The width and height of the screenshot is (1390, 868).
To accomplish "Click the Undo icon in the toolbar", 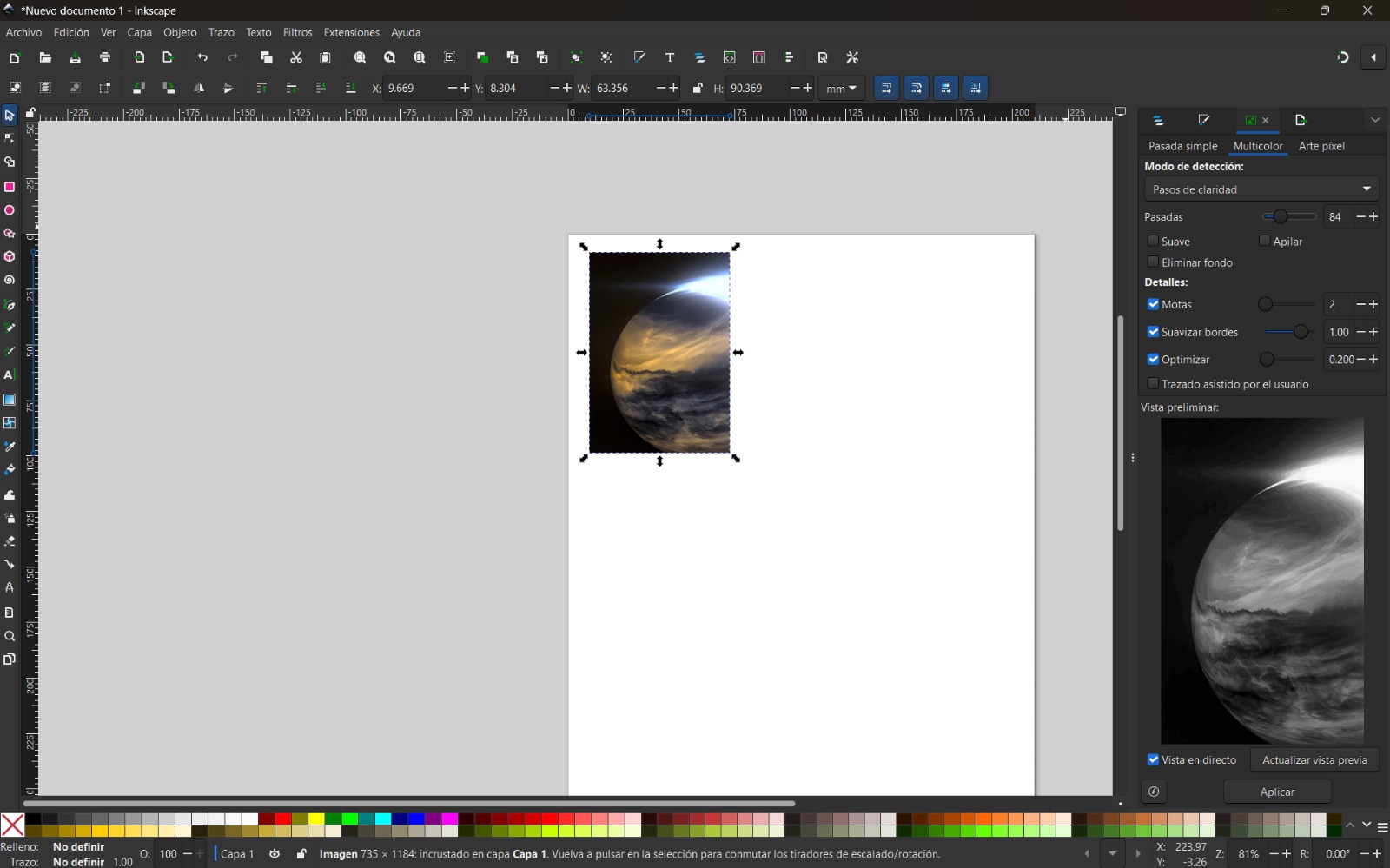I will 203,57.
